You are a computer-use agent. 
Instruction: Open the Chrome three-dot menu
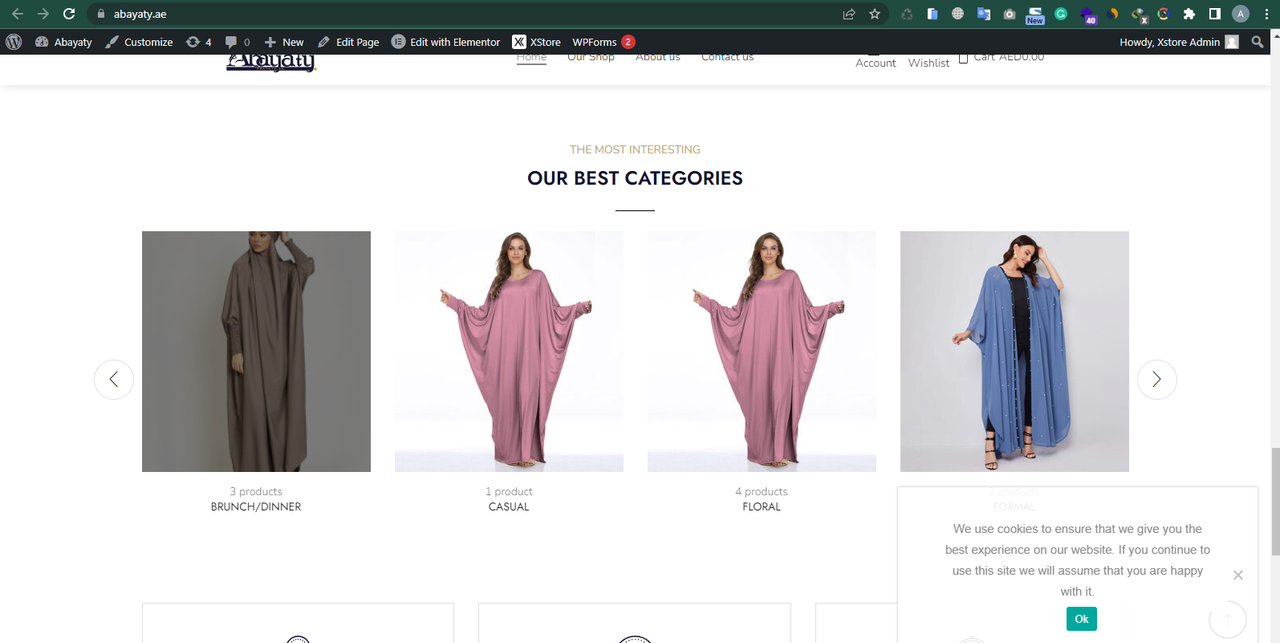tap(1266, 14)
